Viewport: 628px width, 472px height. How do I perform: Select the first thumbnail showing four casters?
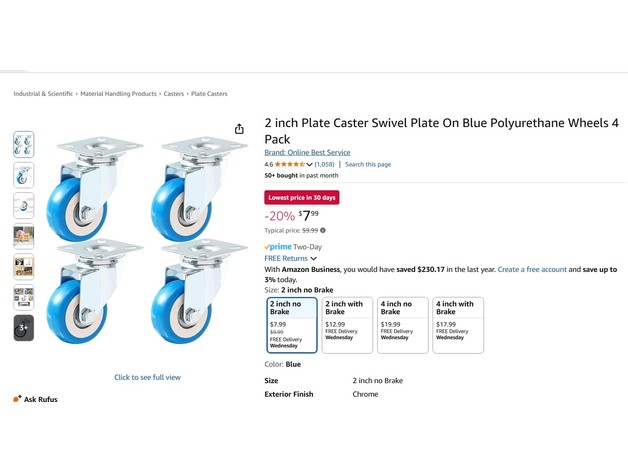[x=23, y=144]
